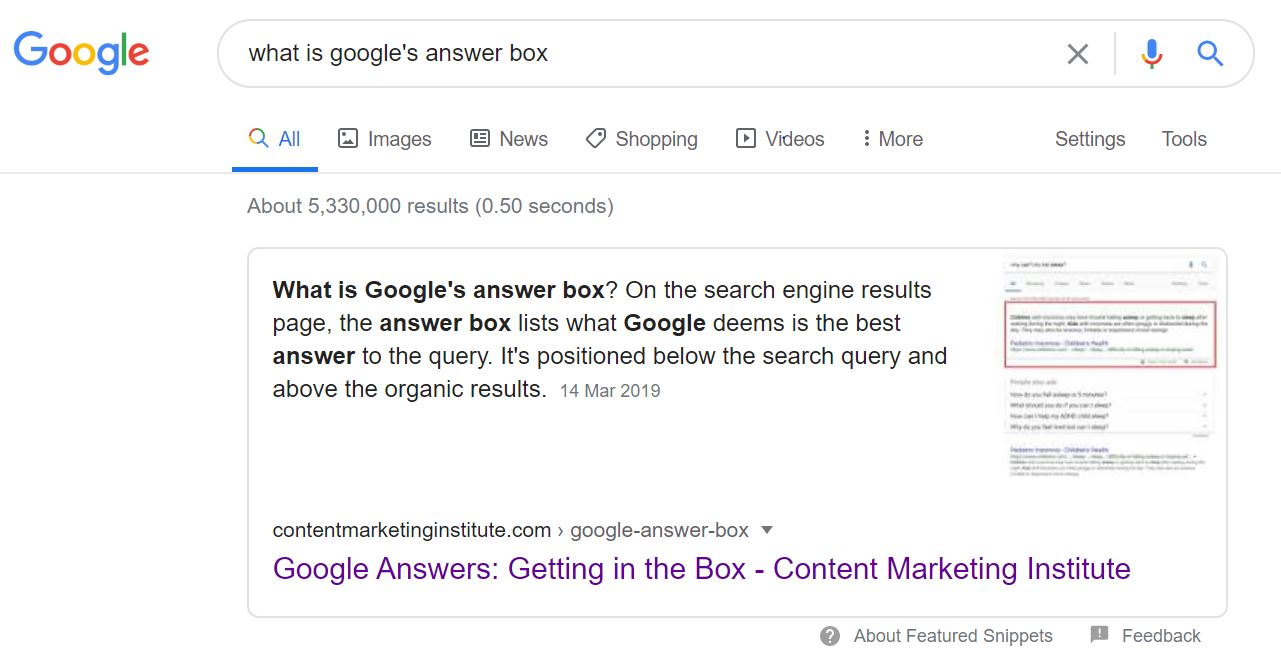This screenshot has width=1281, height=662.
Task: Click the Shopping tag icon
Action: (x=596, y=139)
